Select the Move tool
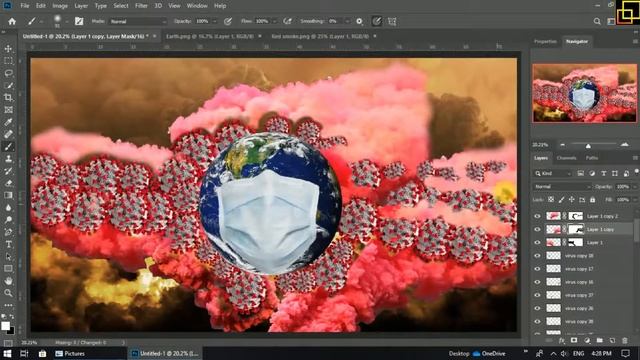 point(8,49)
